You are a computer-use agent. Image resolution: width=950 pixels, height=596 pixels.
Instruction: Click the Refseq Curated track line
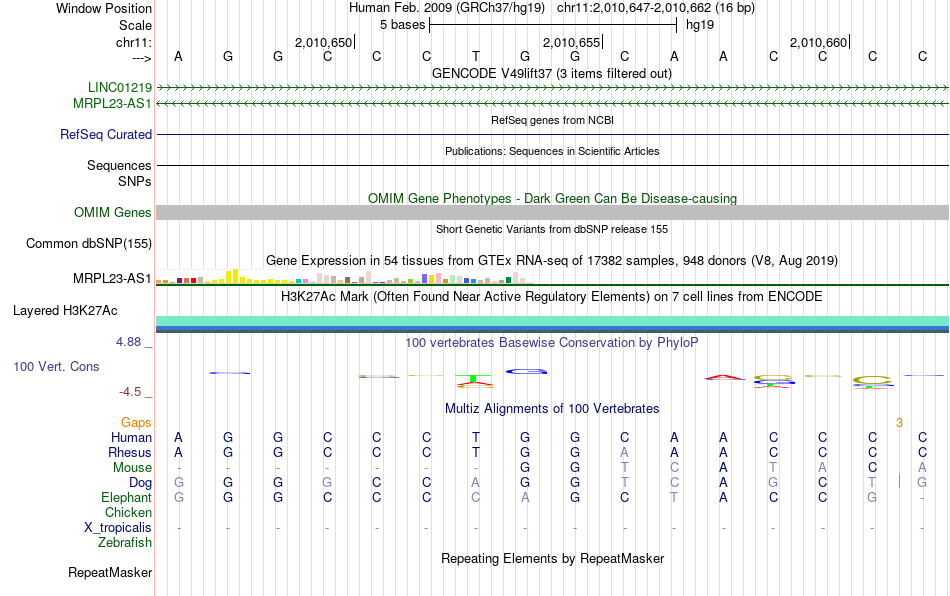point(553,134)
